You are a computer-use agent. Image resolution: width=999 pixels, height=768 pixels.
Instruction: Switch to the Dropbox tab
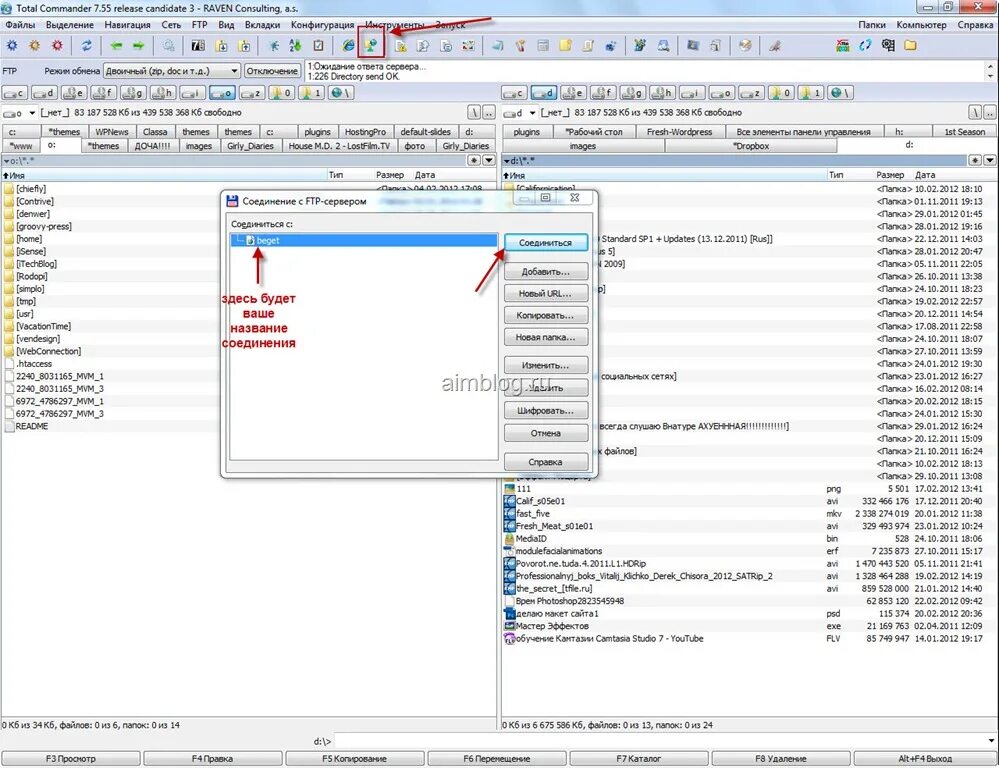point(751,146)
